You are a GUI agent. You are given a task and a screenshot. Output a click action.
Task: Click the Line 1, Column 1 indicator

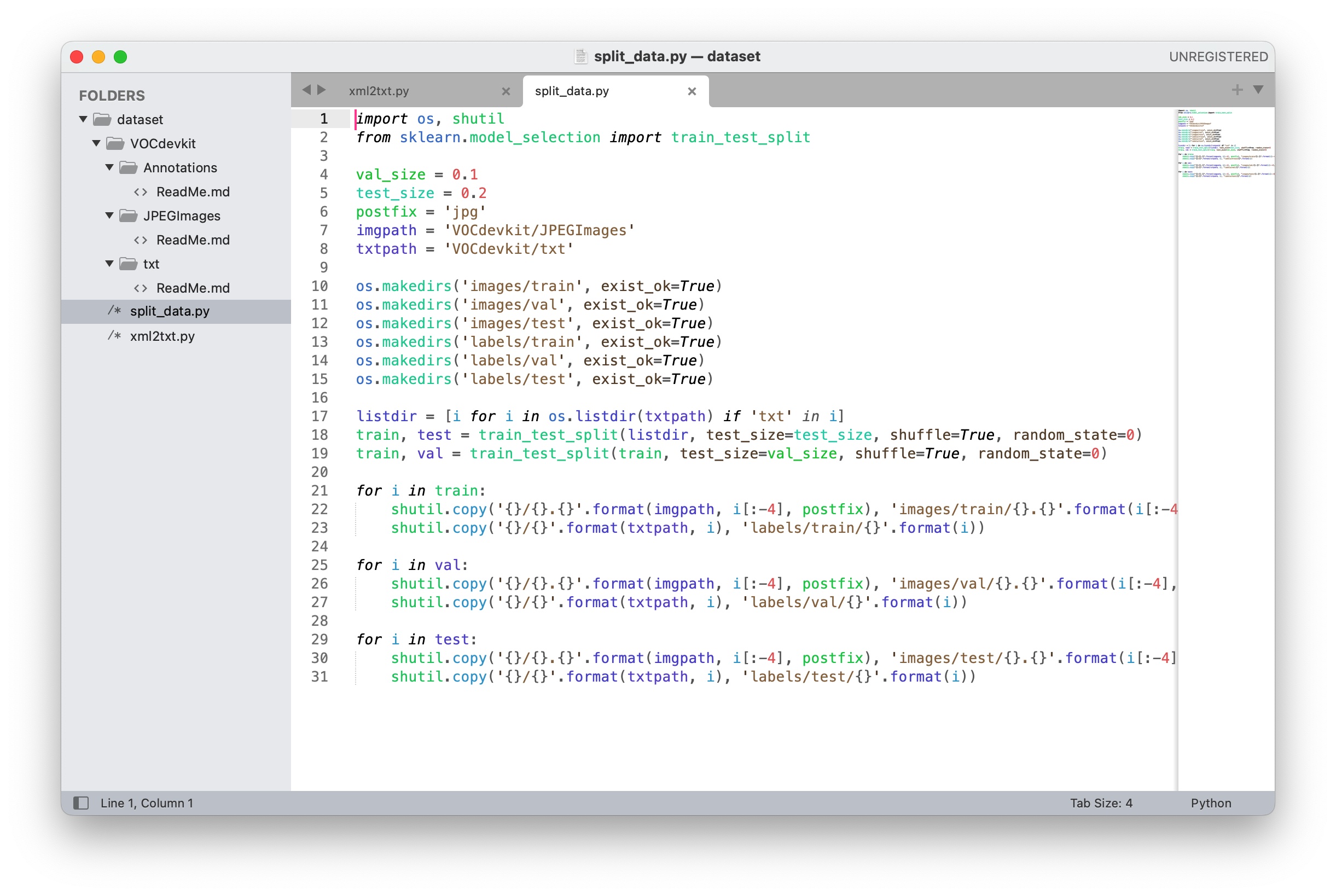pyautogui.click(x=147, y=803)
